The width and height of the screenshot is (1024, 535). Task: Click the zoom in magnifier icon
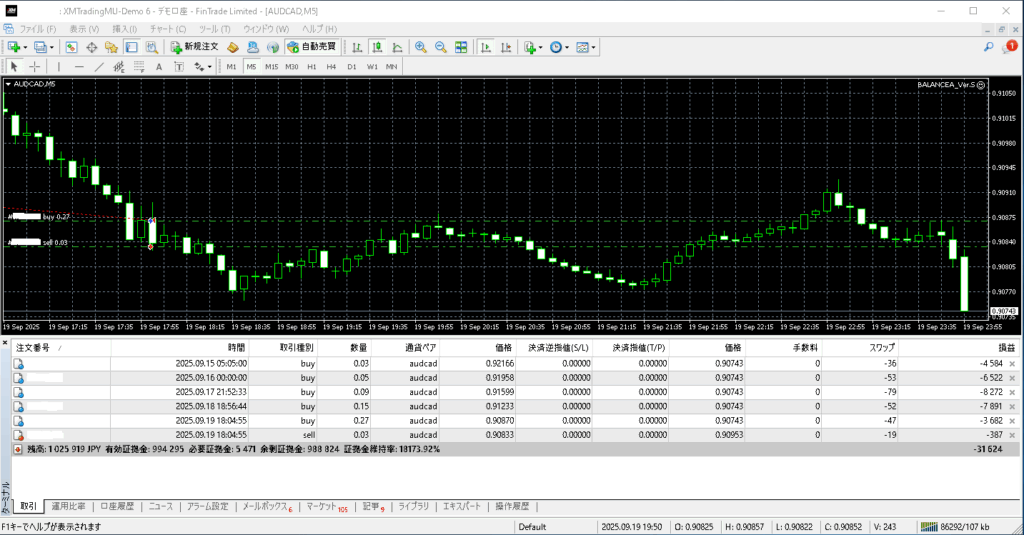(x=421, y=47)
